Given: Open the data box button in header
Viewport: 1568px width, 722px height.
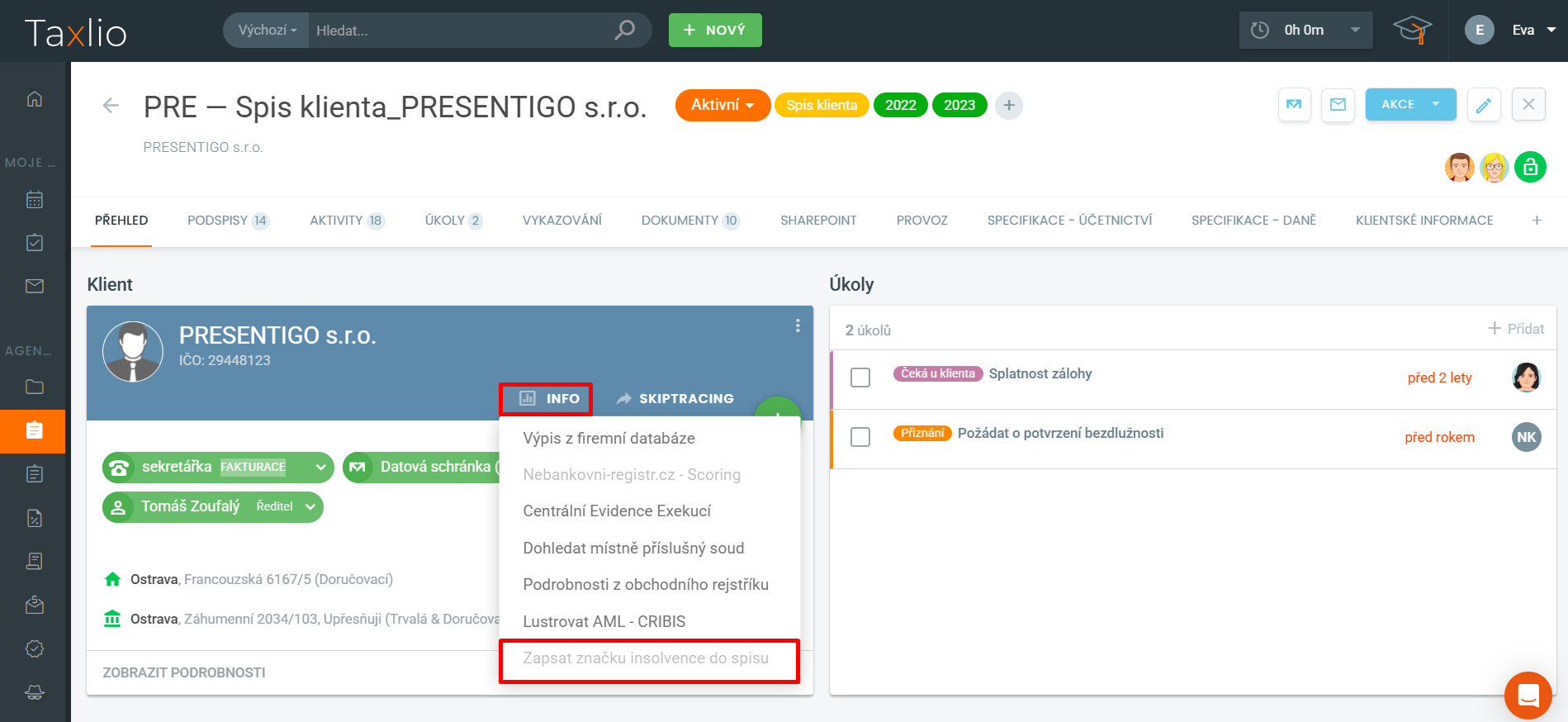Looking at the screenshot, I should point(1295,105).
